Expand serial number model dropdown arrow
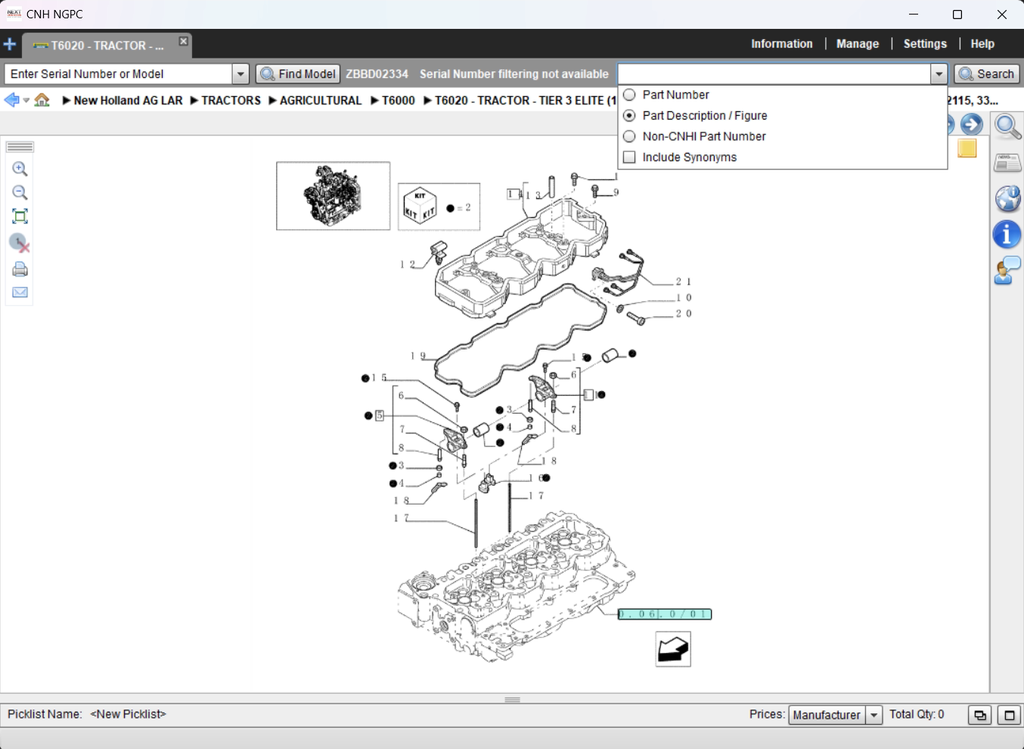The image size is (1024, 749). [240, 74]
